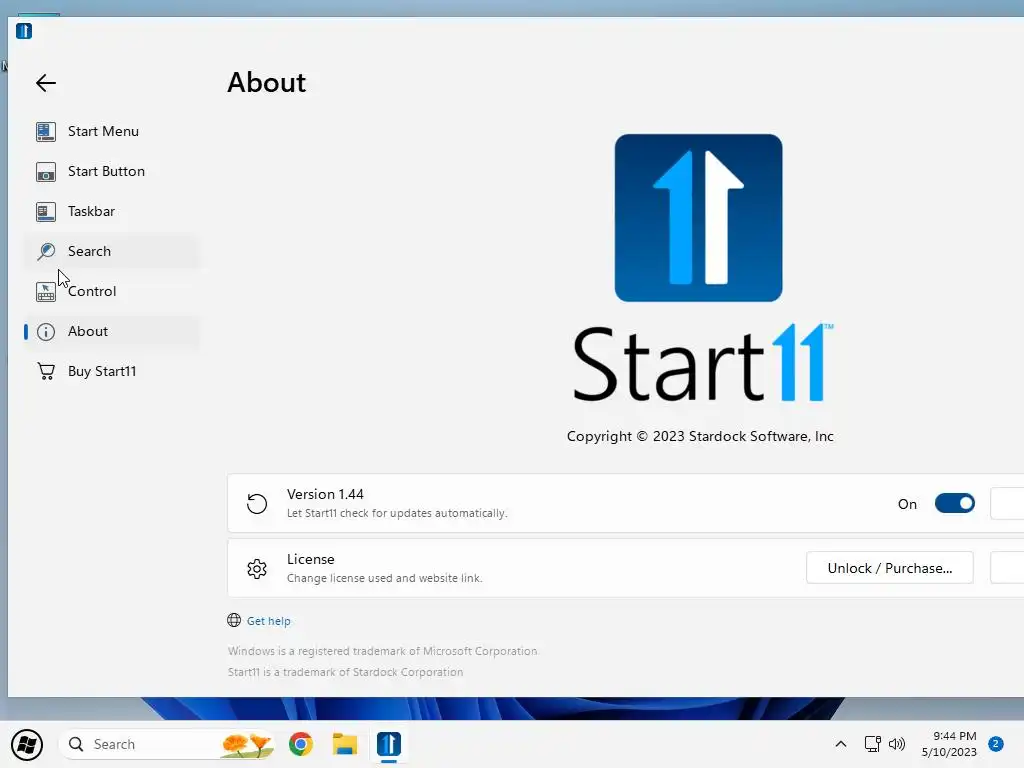Click 'Start11 is a trademark of Stardock Corporation'
The image size is (1024, 768).
(x=345, y=672)
